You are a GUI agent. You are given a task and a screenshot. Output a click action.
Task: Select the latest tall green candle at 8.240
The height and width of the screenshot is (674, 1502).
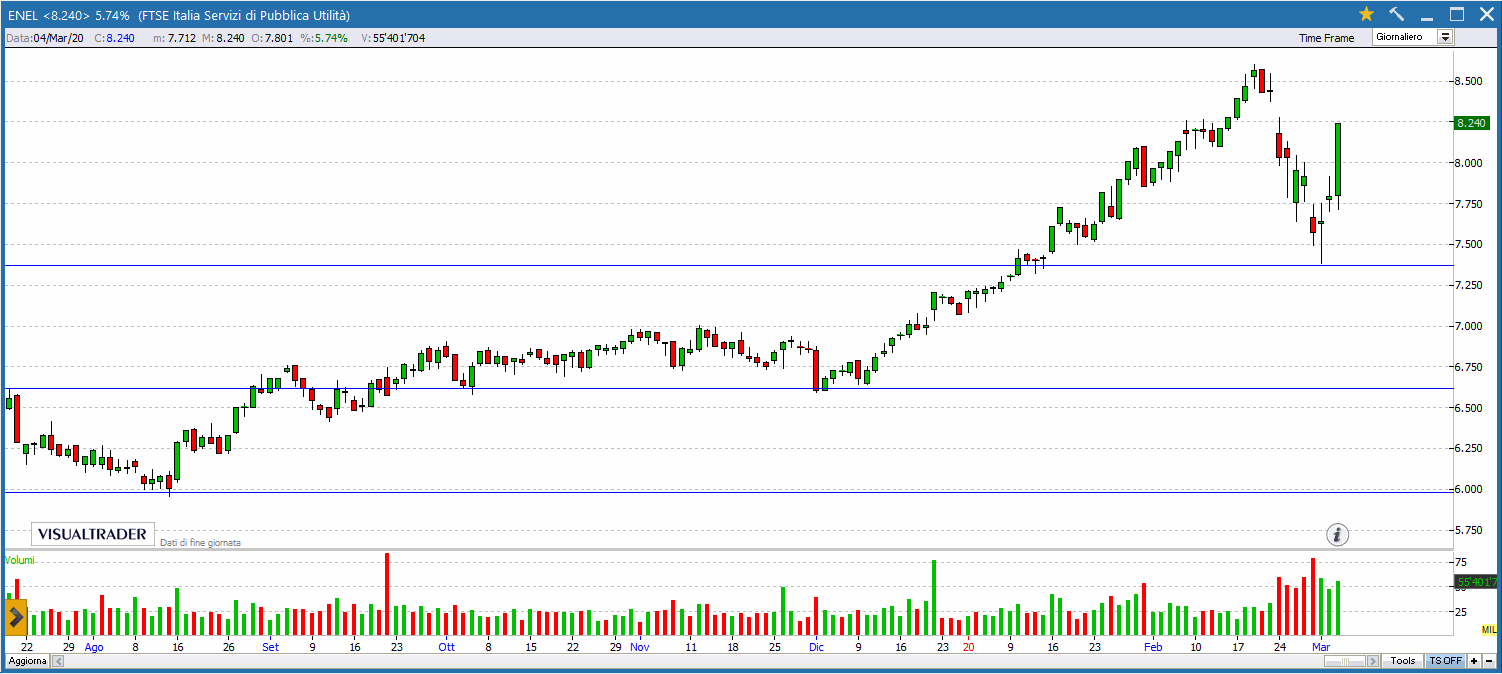1337,160
